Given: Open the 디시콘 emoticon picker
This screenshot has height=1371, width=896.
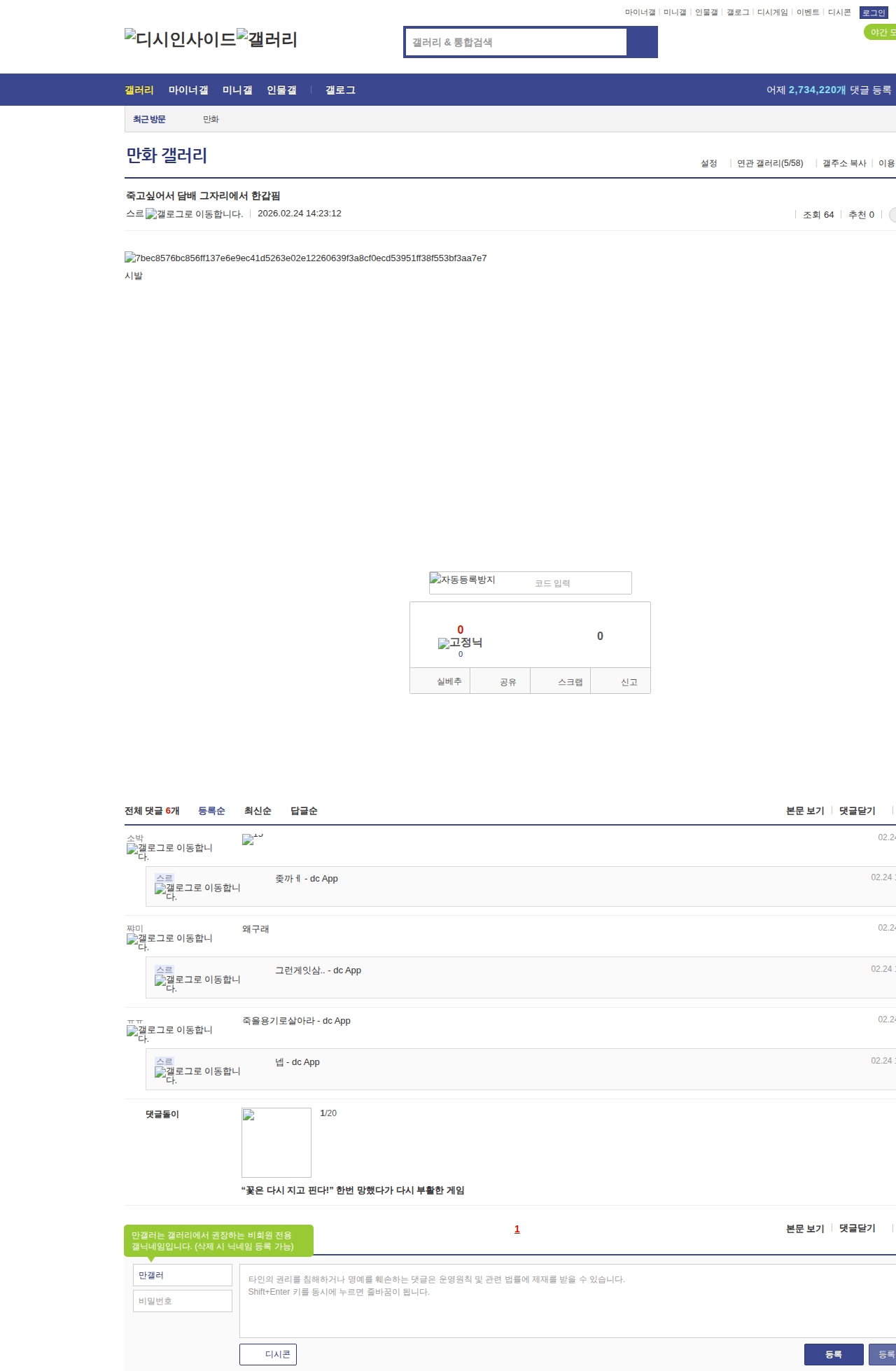Looking at the screenshot, I should coord(268,1354).
